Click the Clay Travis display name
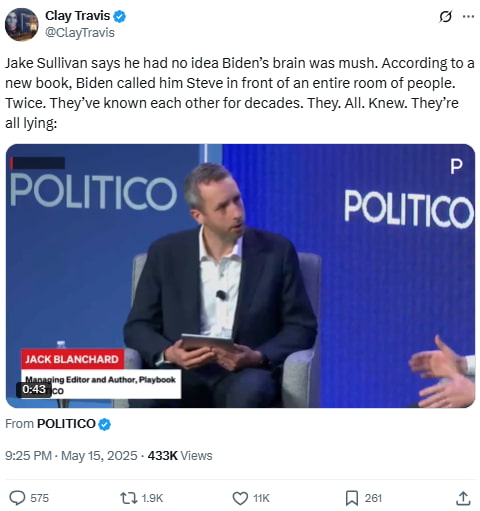The width and height of the screenshot is (480, 511). pyautogui.click(x=77, y=16)
